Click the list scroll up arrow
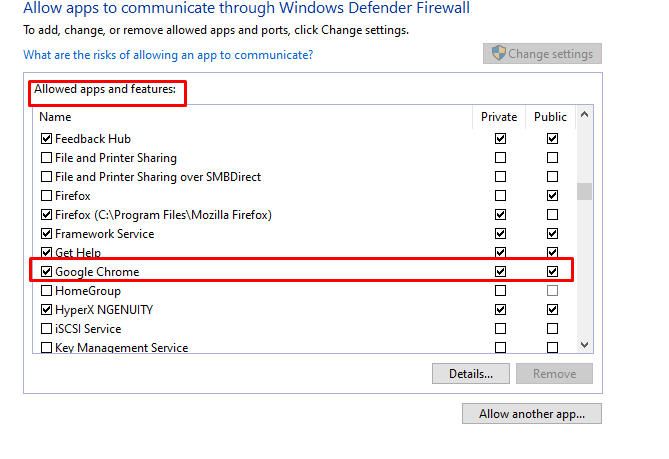Viewport: 669px width, 459px height. (585, 114)
